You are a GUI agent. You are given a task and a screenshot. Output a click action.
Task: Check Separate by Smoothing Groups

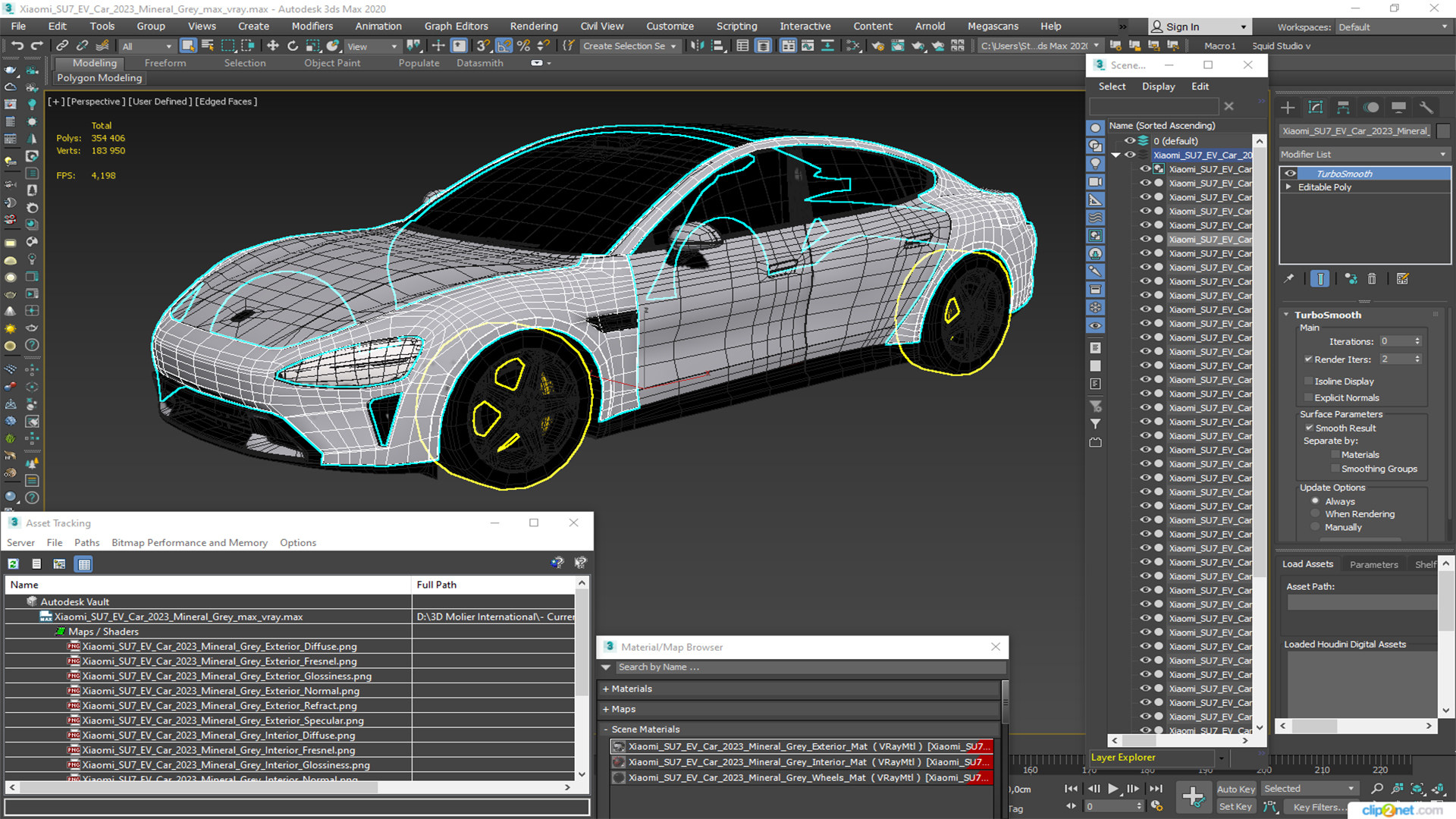[x=1335, y=469]
